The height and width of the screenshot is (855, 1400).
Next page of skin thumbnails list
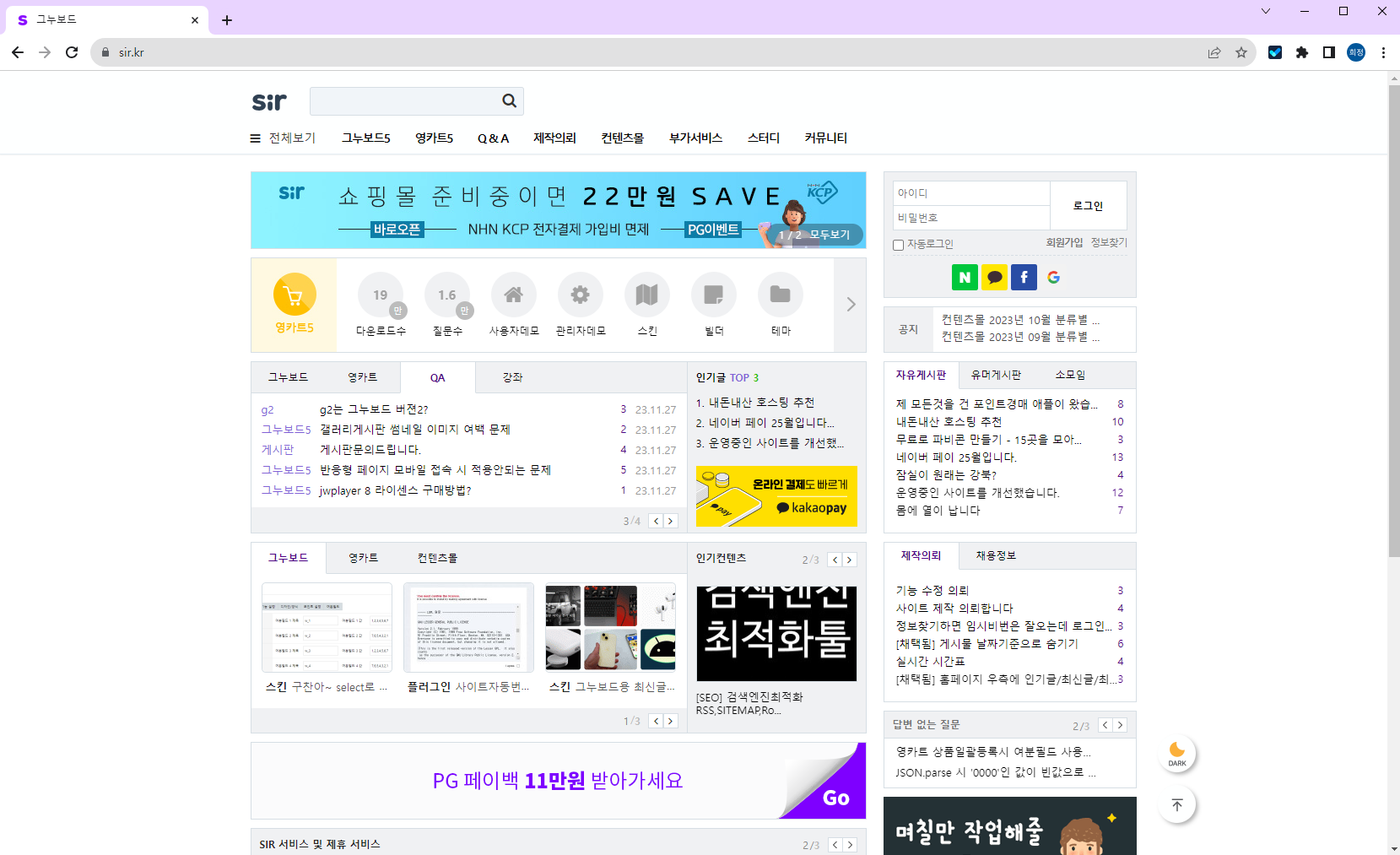(671, 721)
